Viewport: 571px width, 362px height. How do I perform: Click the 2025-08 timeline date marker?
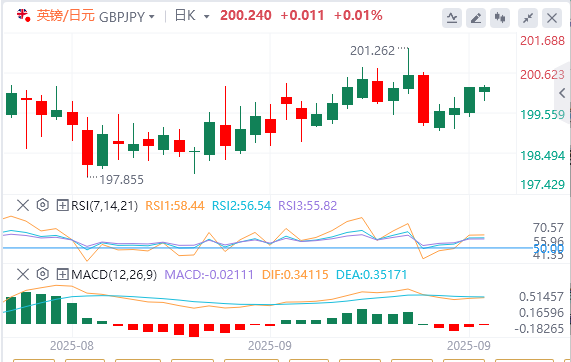[x=72, y=345]
